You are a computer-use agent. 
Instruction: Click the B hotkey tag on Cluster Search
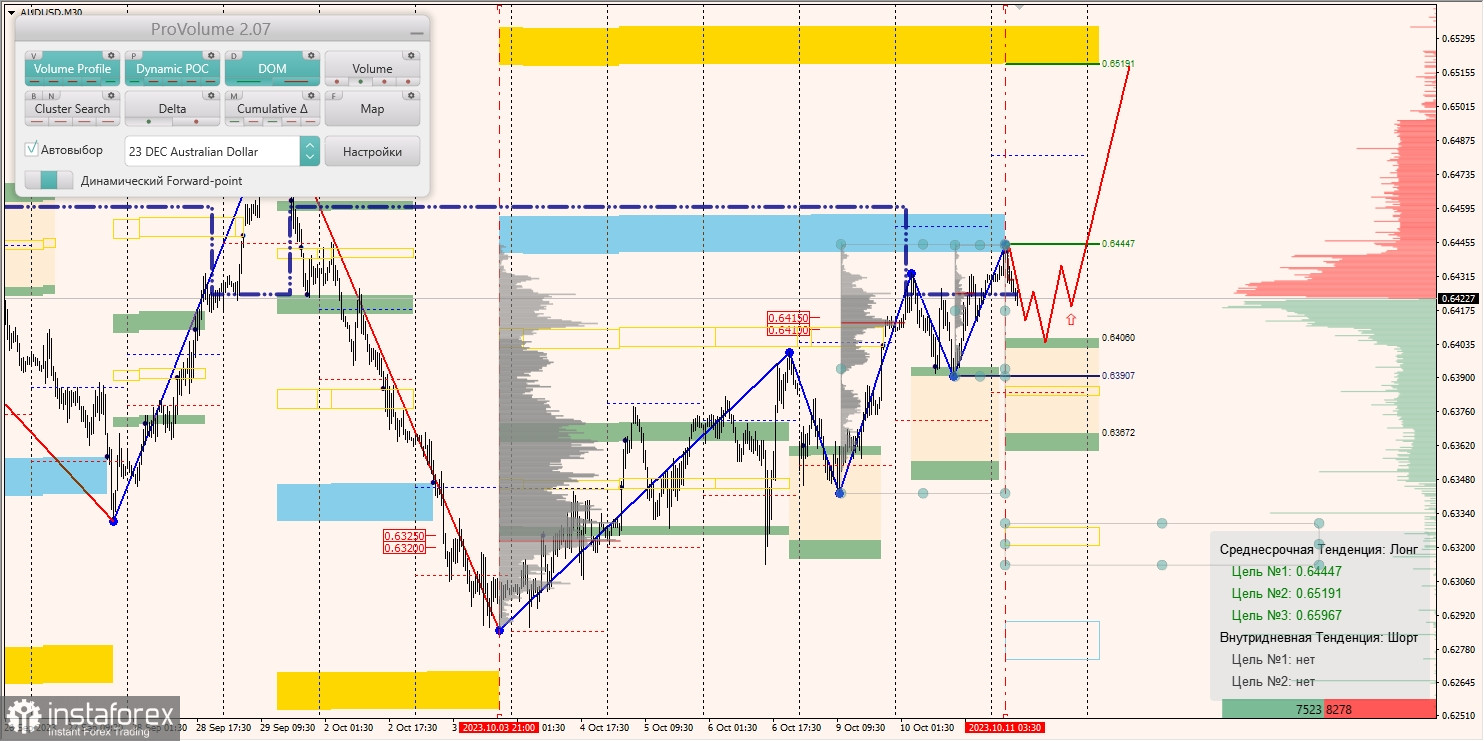pos(34,96)
